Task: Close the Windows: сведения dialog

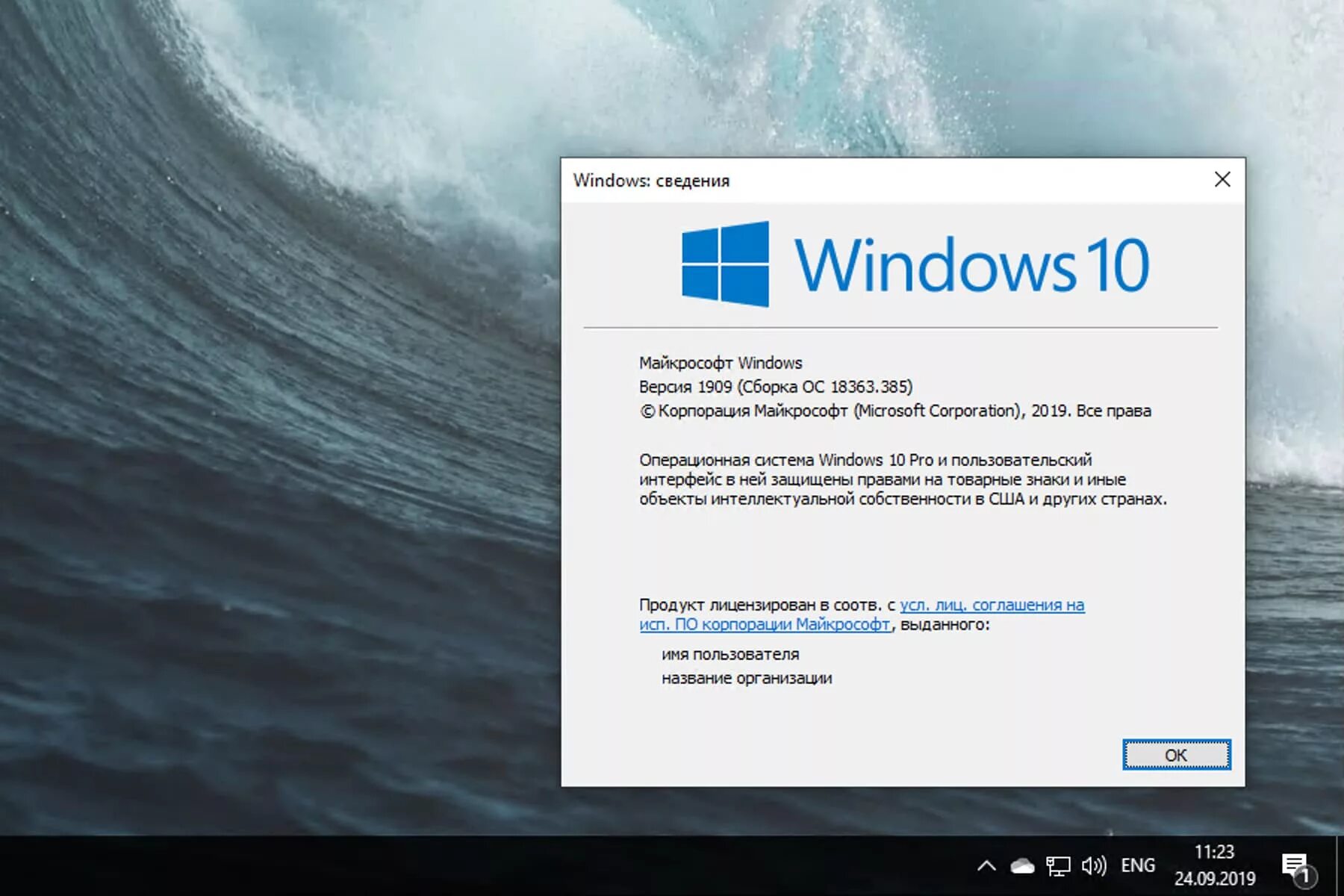Action: click(1222, 179)
